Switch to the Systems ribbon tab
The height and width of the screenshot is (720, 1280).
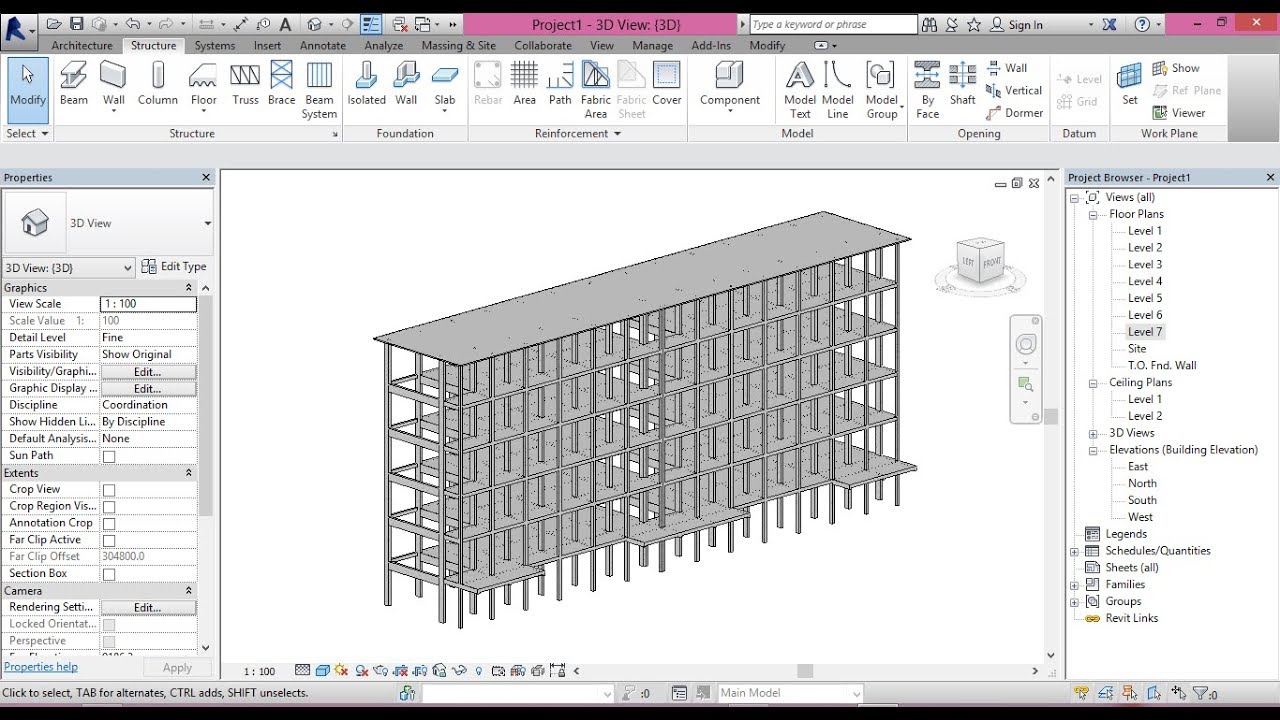tap(215, 45)
